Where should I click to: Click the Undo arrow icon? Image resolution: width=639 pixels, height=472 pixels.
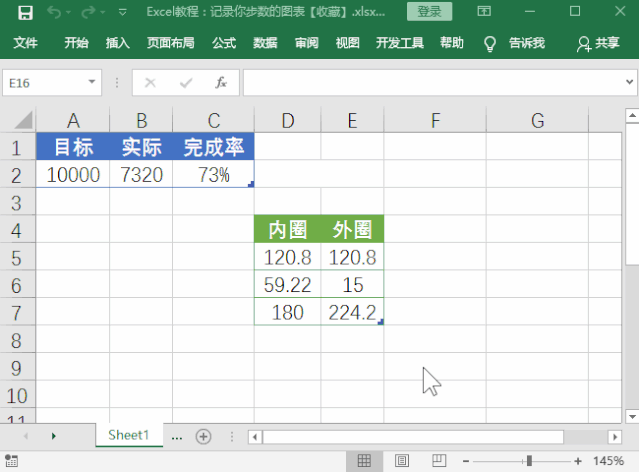click(x=54, y=13)
